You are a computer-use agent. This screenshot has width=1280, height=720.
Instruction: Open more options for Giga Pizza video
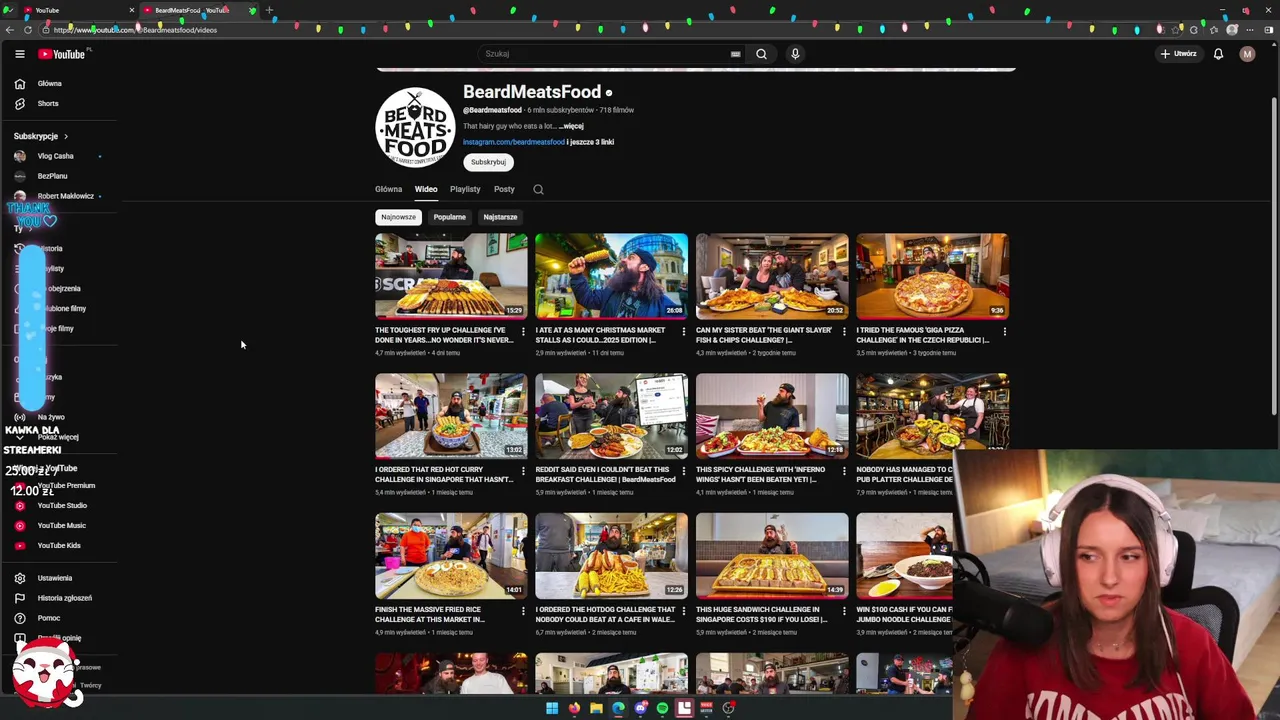click(x=1004, y=331)
